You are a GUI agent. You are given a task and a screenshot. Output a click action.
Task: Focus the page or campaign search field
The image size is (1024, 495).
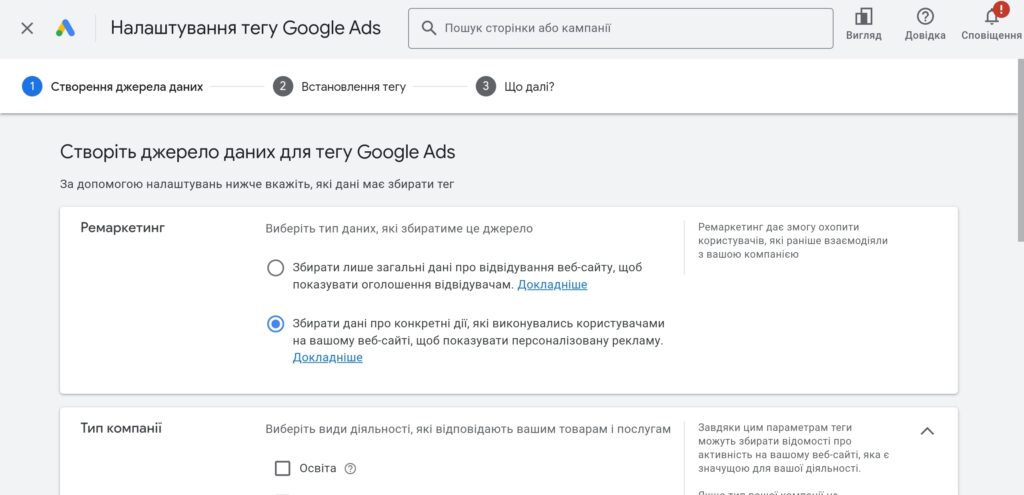[630, 29]
